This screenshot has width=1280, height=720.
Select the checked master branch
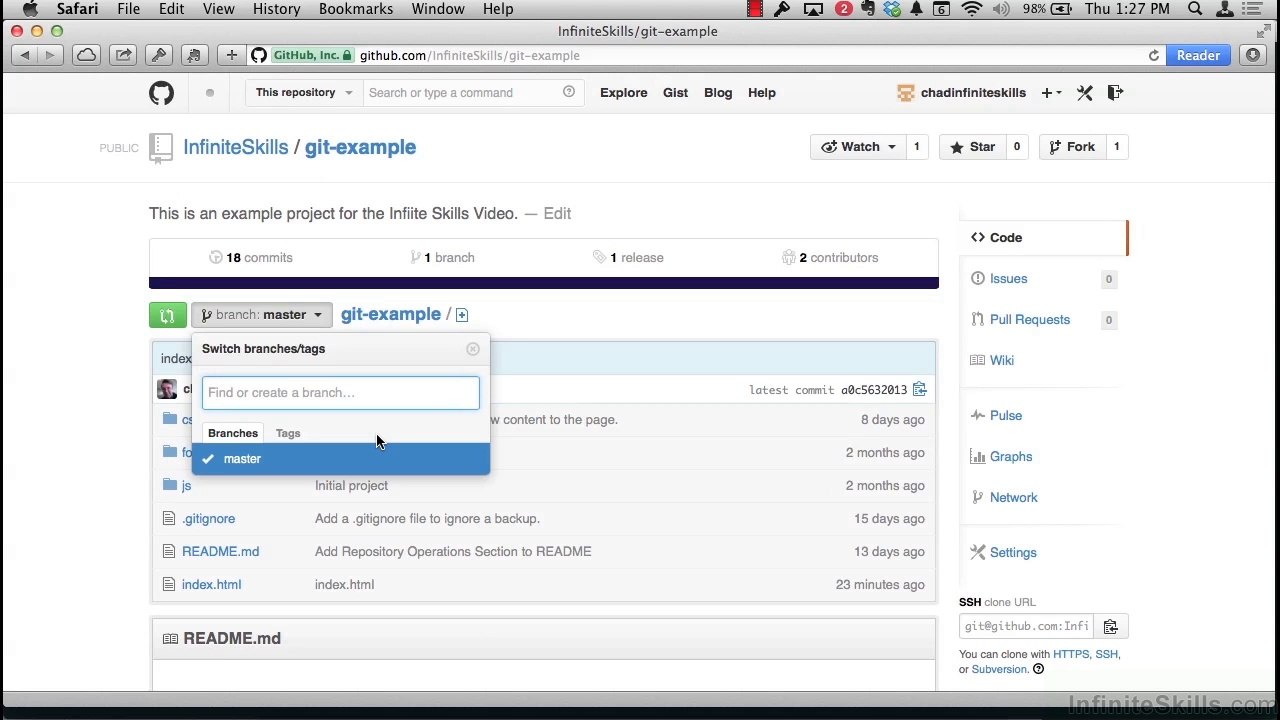pyautogui.click(x=341, y=459)
